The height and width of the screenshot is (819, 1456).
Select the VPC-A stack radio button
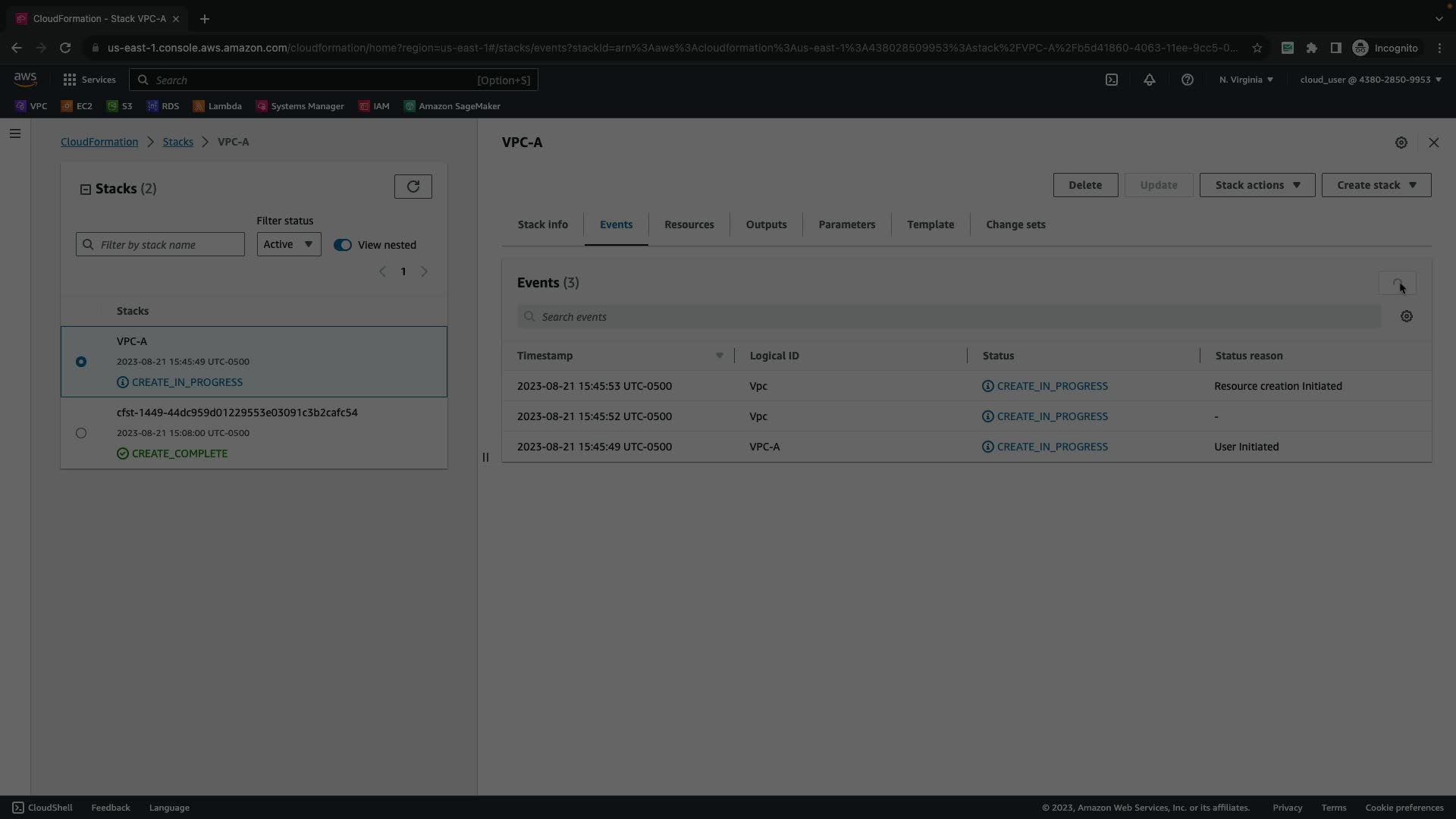click(x=81, y=362)
